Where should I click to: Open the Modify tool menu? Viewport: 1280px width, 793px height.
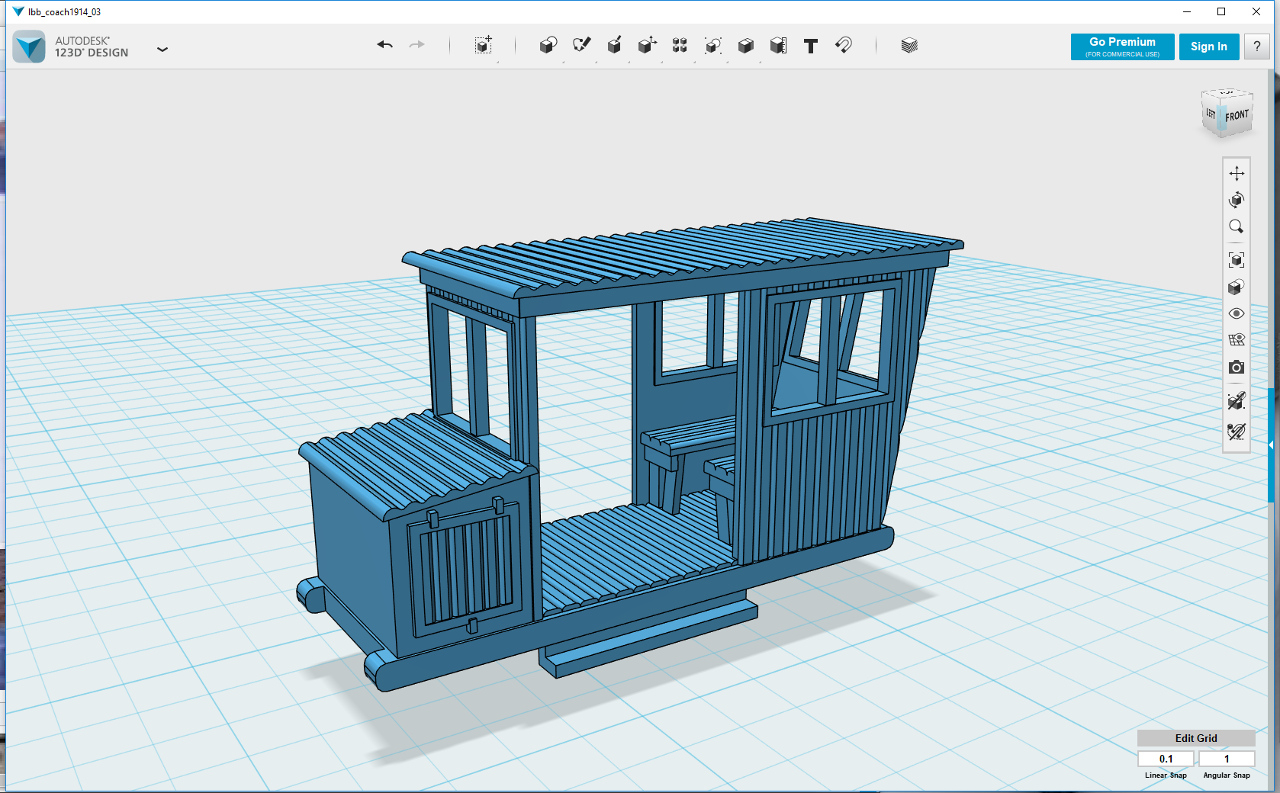pos(647,45)
